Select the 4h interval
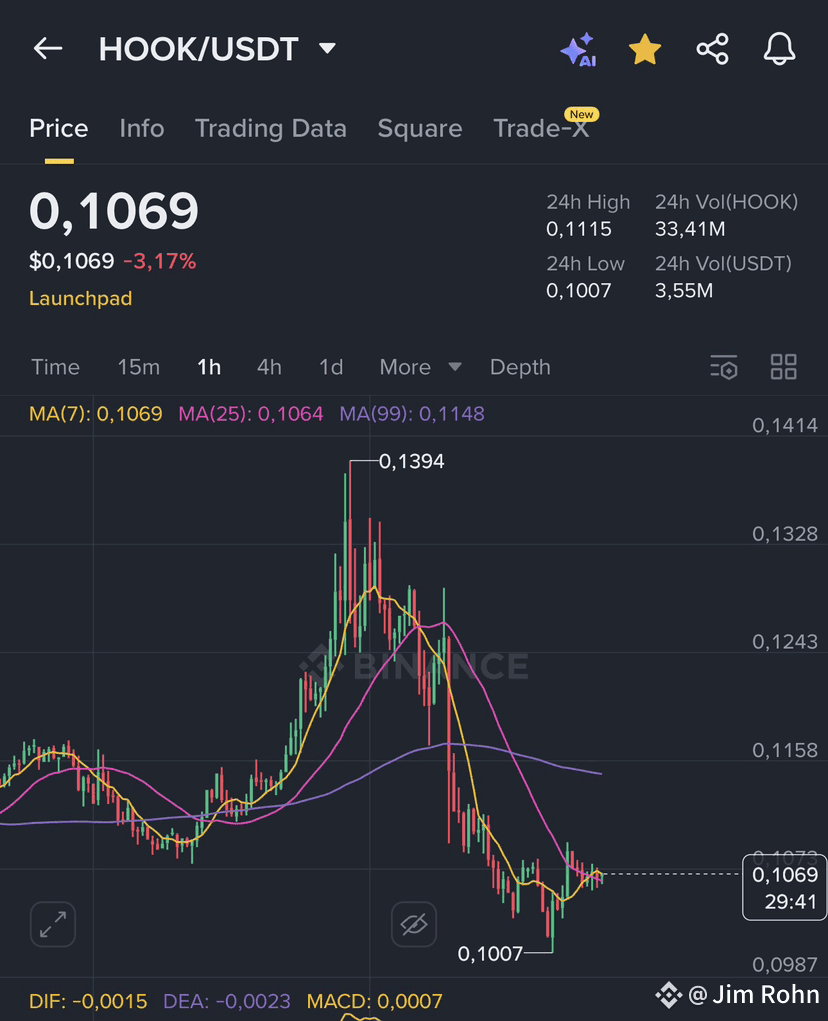 tap(269, 367)
